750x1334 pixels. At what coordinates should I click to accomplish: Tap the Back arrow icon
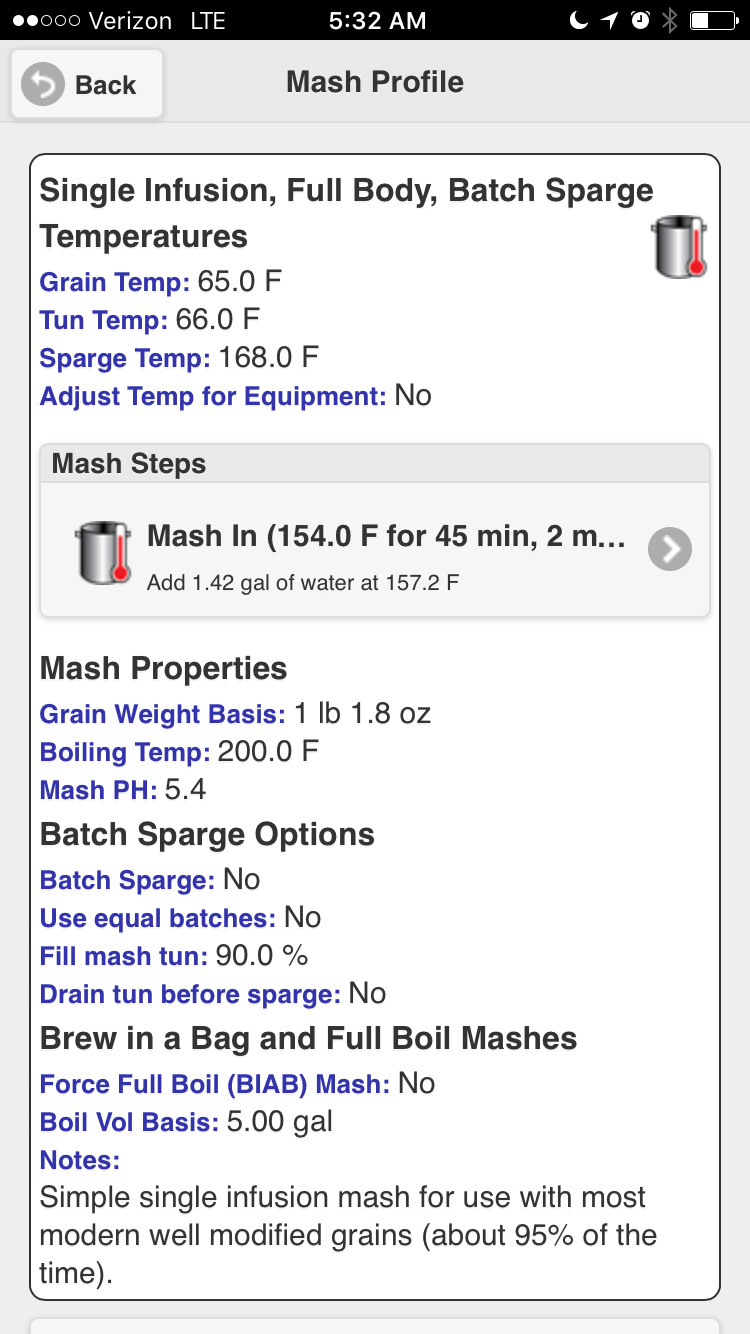pyautogui.click(x=43, y=85)
